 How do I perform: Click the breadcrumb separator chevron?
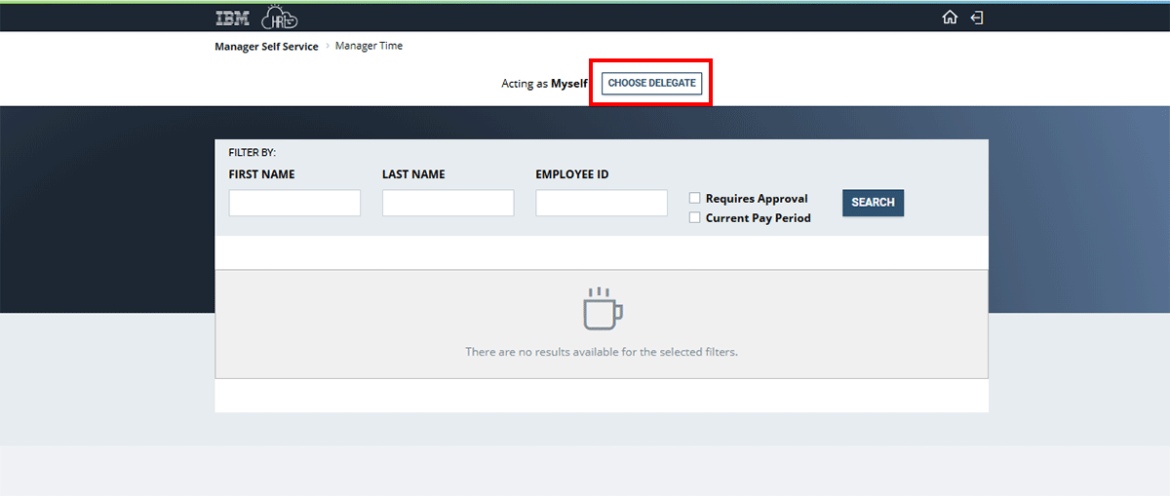tap(327, 47)
